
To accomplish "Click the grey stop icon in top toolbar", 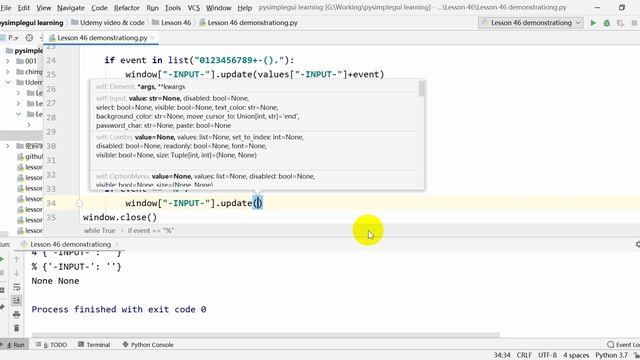I will [634, 23].
